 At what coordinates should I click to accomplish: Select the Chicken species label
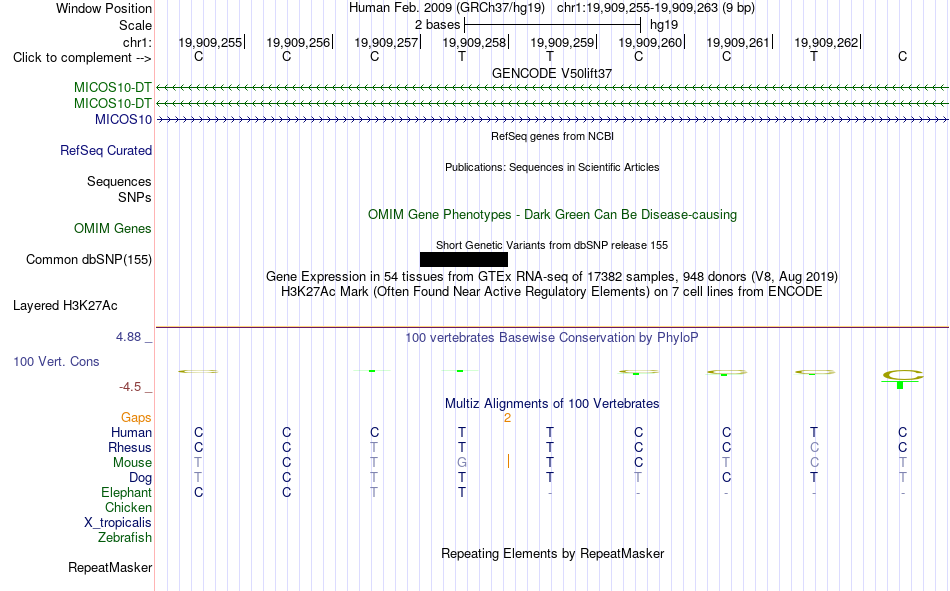click(128, 507)
